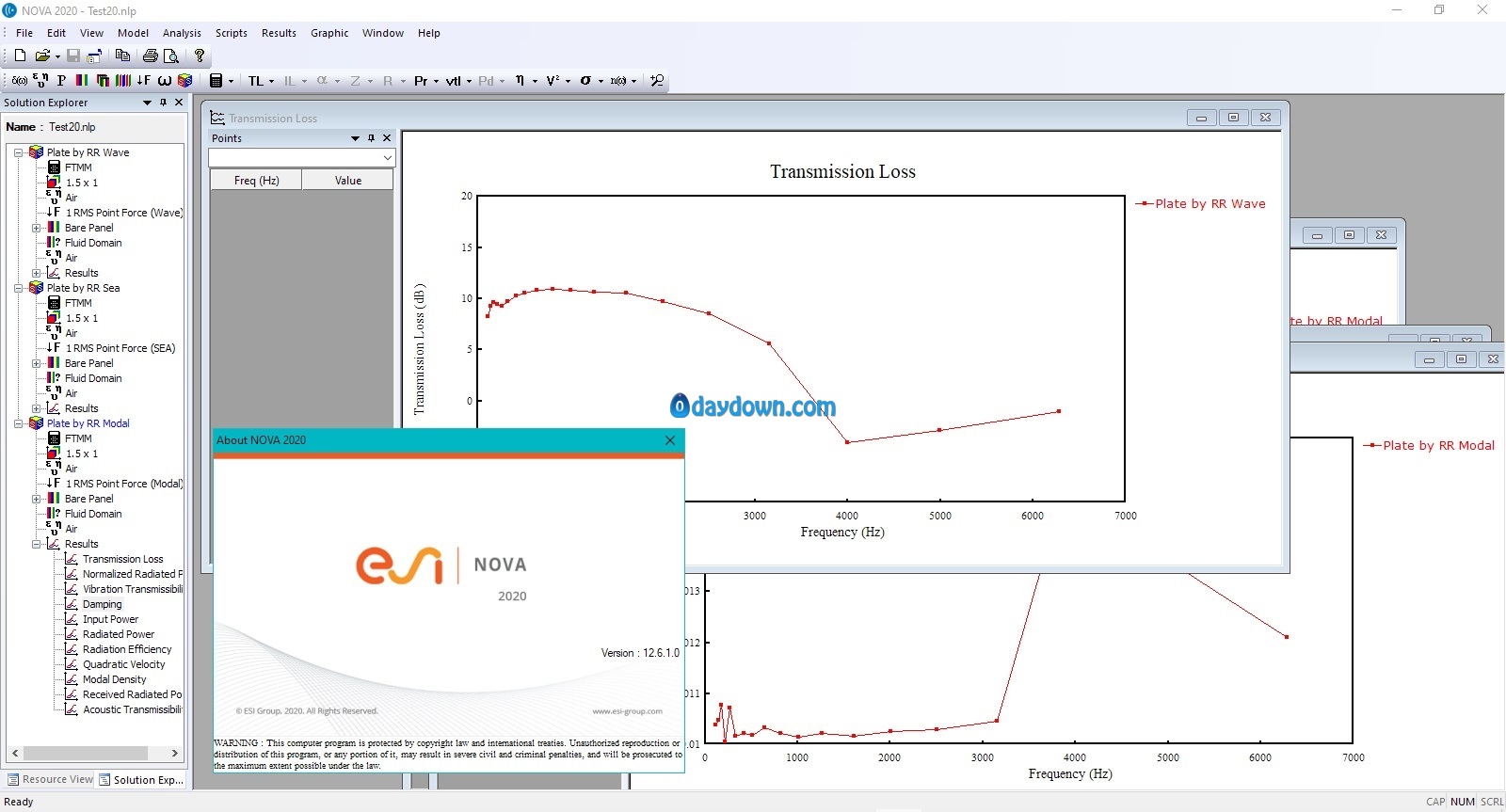Image resolution: width=1506 pixels, height=812 pixels.
Task: Click the Open folder icon
Action: 41,56
